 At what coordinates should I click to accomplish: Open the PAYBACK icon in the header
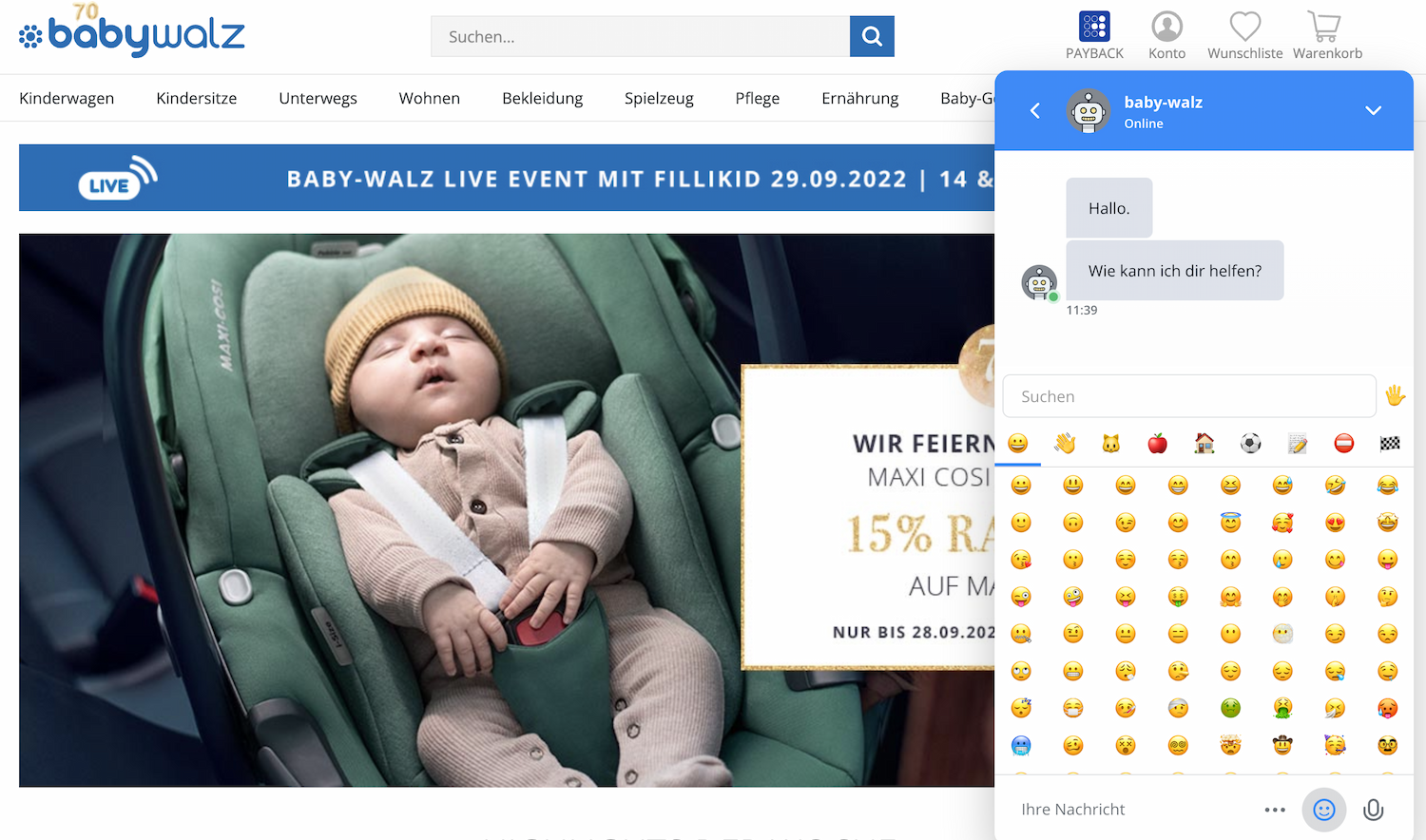[1094, 36]
